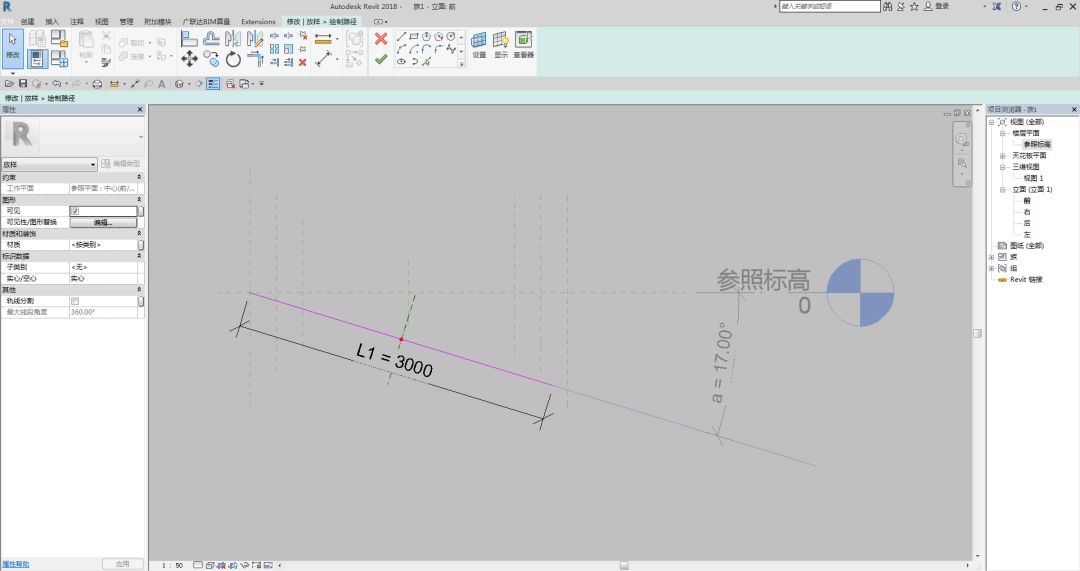Click the Trim/Extend to Corner tool
This screenshot has width=1080, height=571.
255,59
